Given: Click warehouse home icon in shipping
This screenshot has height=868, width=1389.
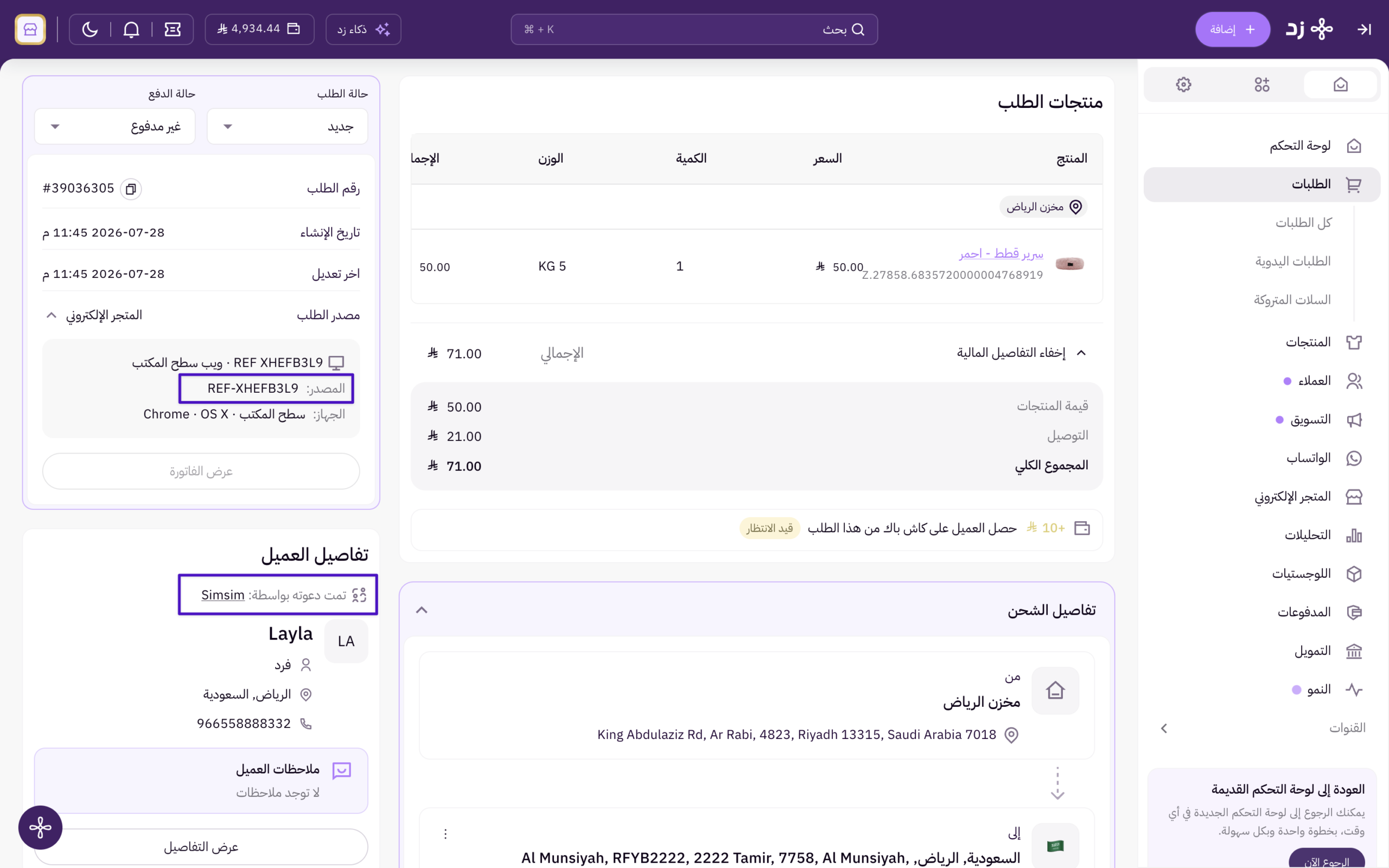Looking at the screenshot, I should [x=1055, y=690].
